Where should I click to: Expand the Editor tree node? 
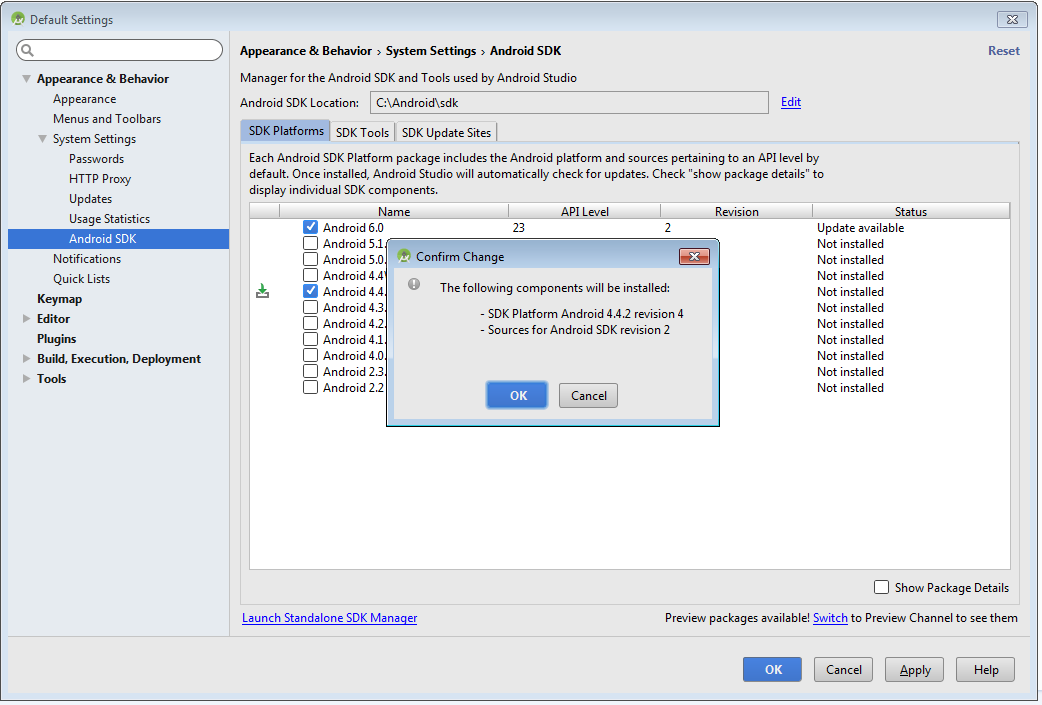click(27, 318)
